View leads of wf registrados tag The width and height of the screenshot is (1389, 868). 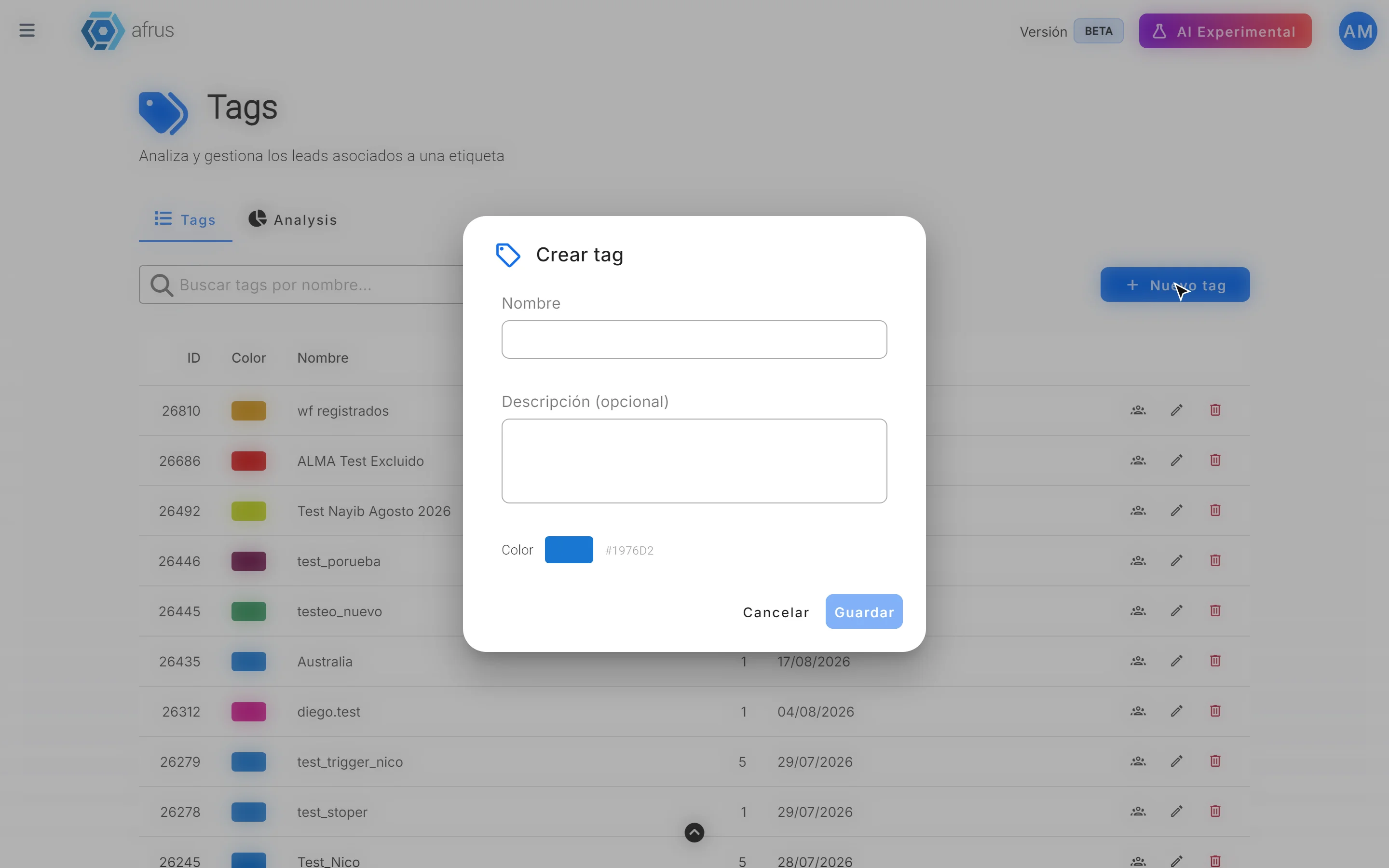tap(1138, 410)
